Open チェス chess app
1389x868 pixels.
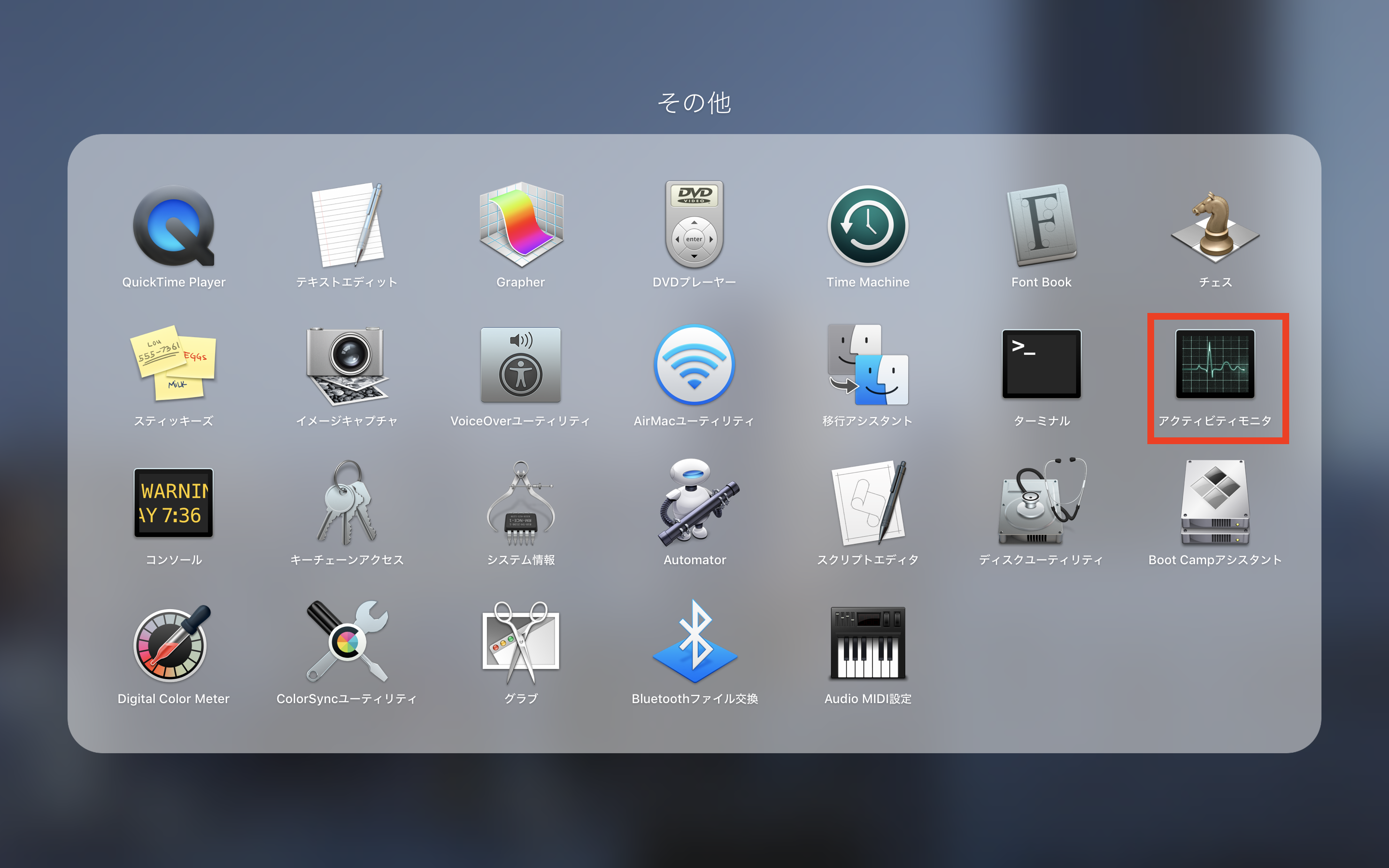pyautogui.click(x=1215, y=226)
